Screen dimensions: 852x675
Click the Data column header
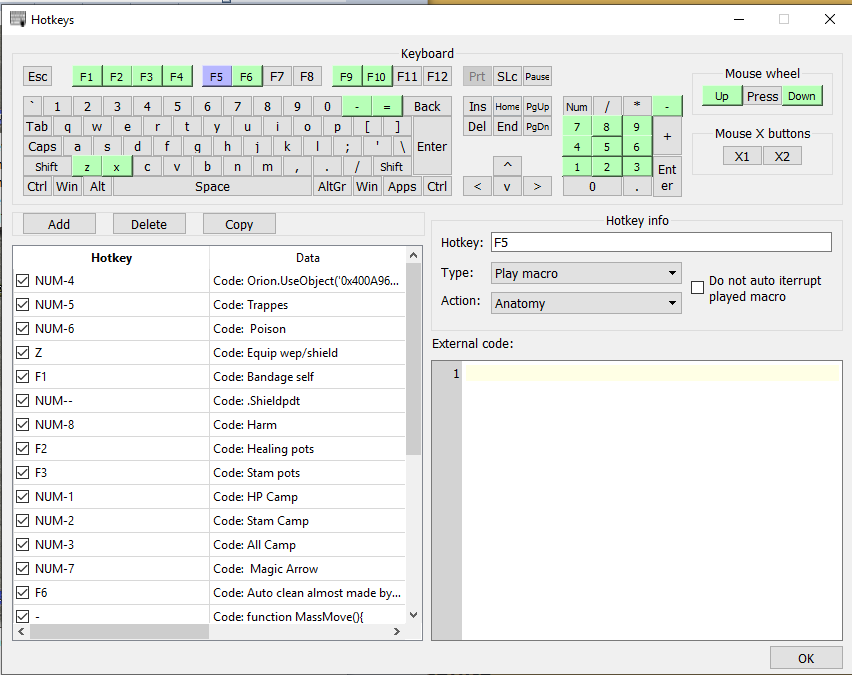pos(308,258)
